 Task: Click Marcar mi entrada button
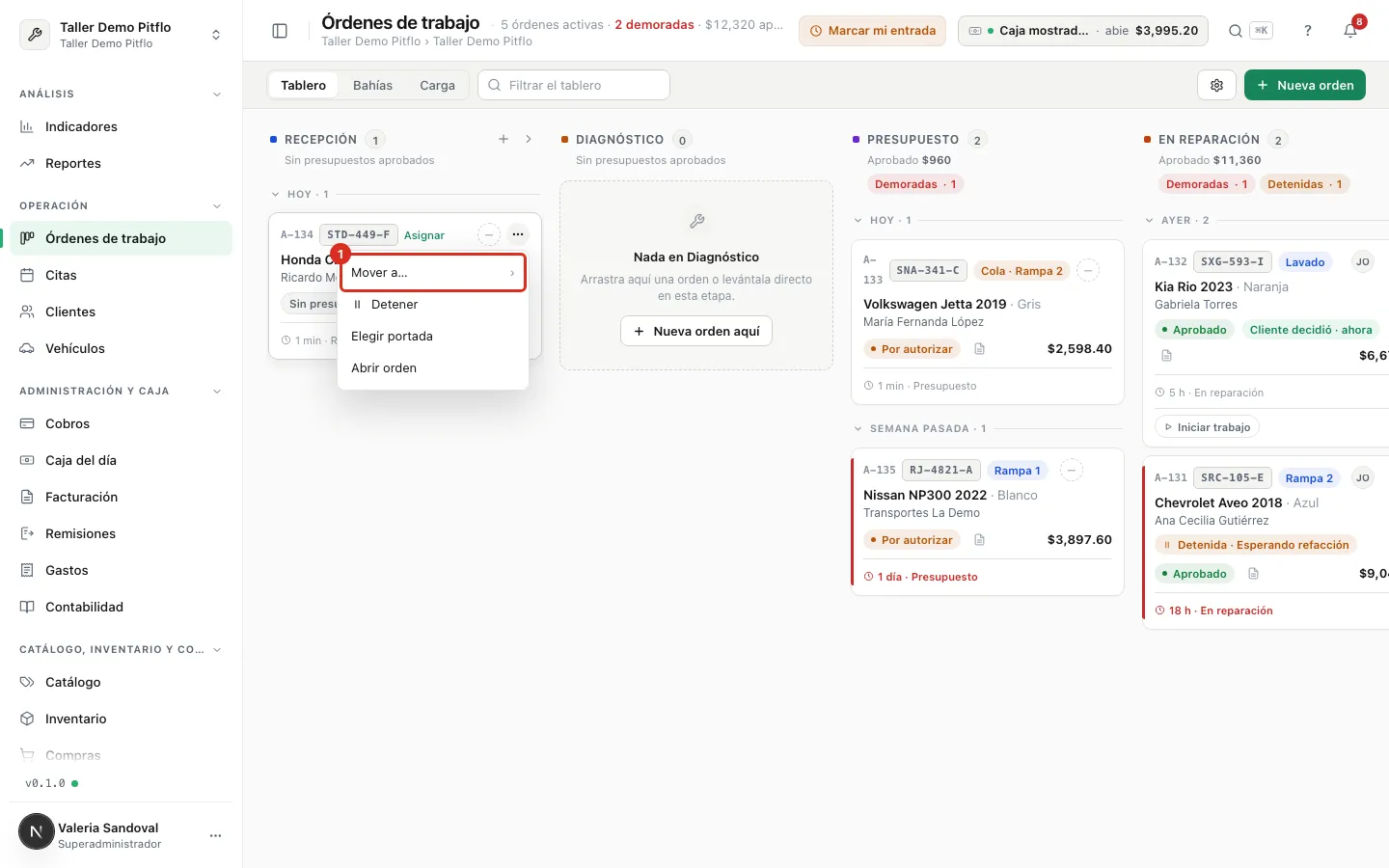click(872, 31)
